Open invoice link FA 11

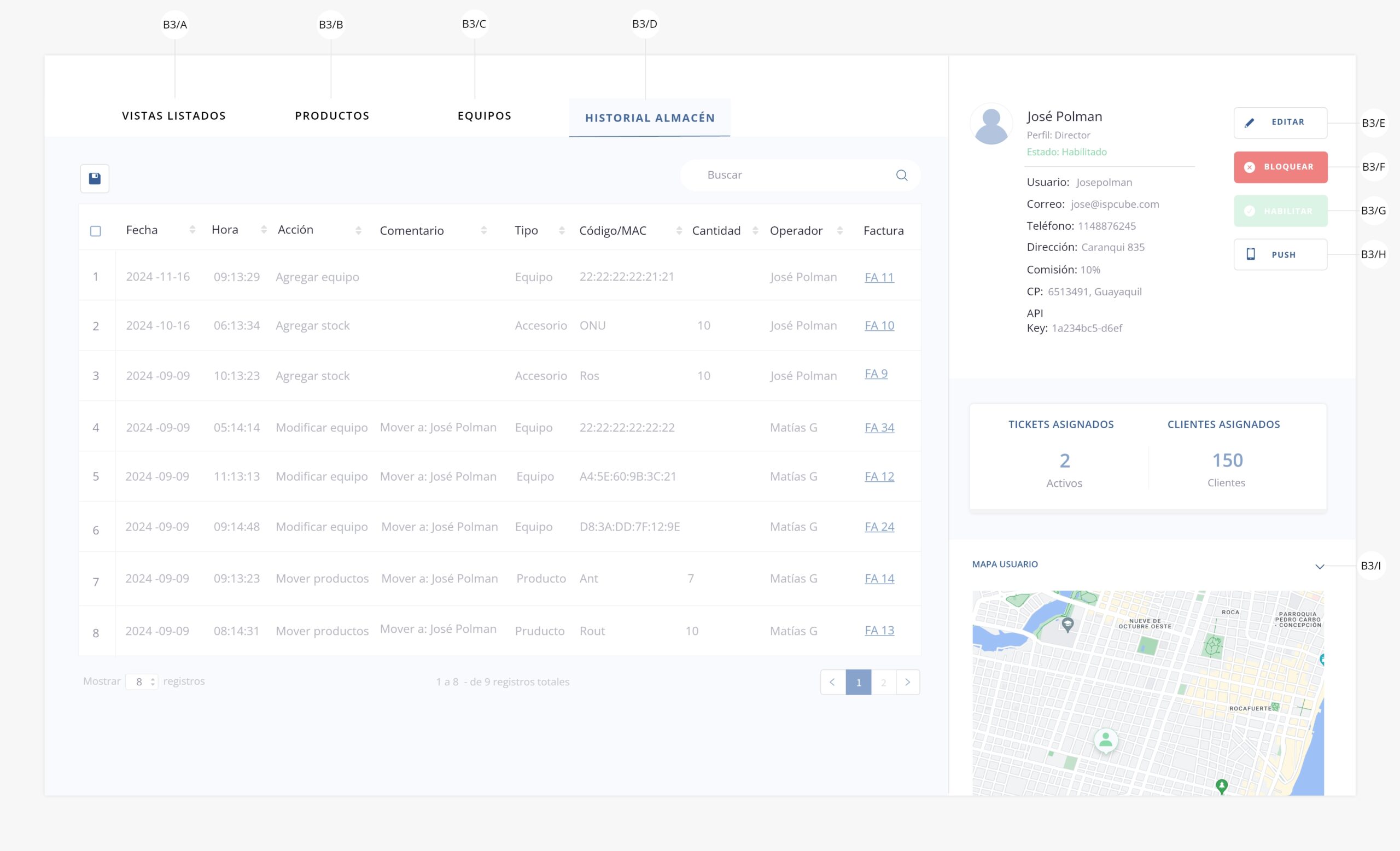click(x=878, y=277)
